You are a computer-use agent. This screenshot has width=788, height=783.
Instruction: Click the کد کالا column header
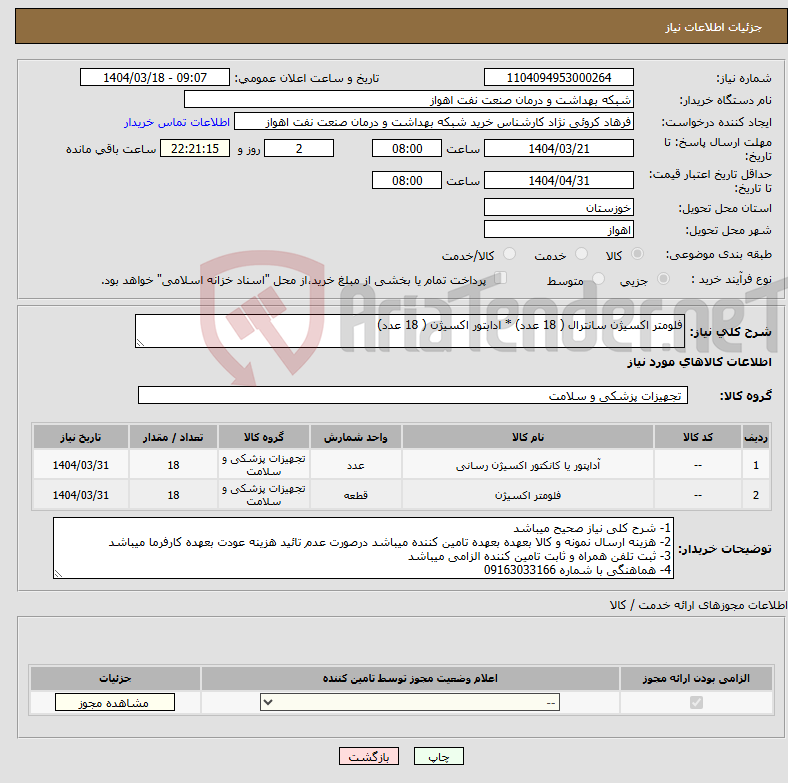coord(698,437)
